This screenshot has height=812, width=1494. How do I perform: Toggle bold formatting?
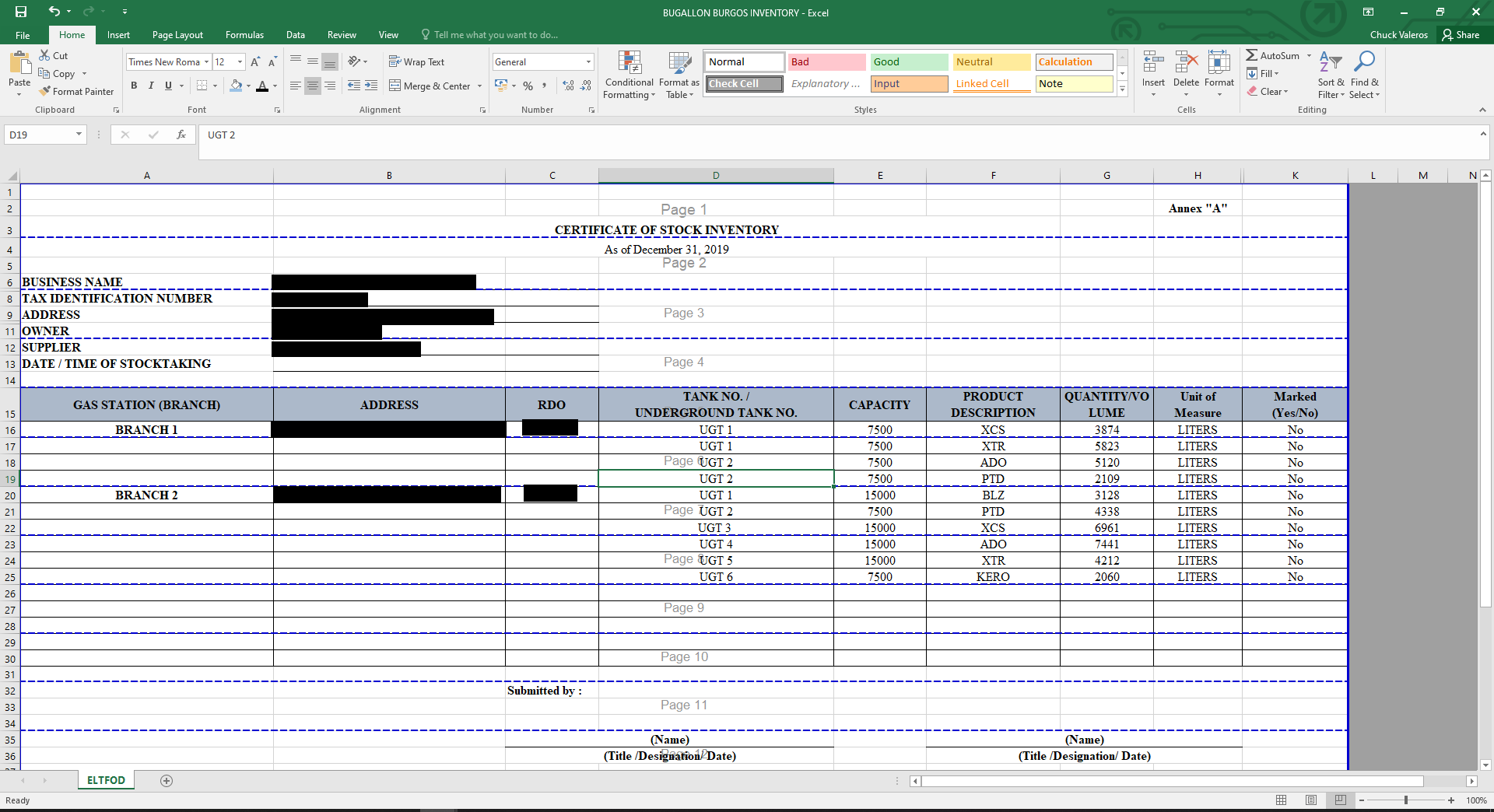134,86
